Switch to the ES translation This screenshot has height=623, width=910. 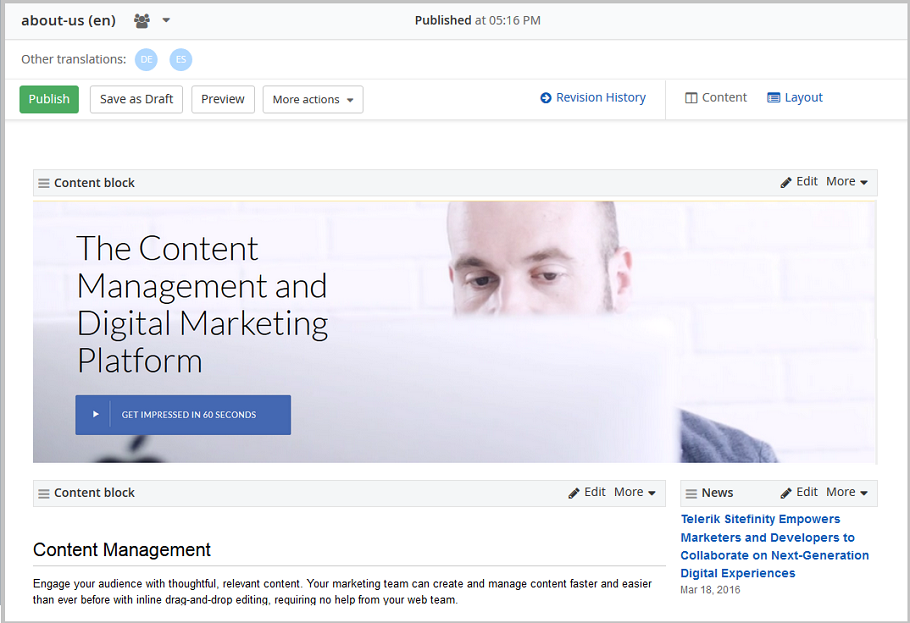coord(180,59)
